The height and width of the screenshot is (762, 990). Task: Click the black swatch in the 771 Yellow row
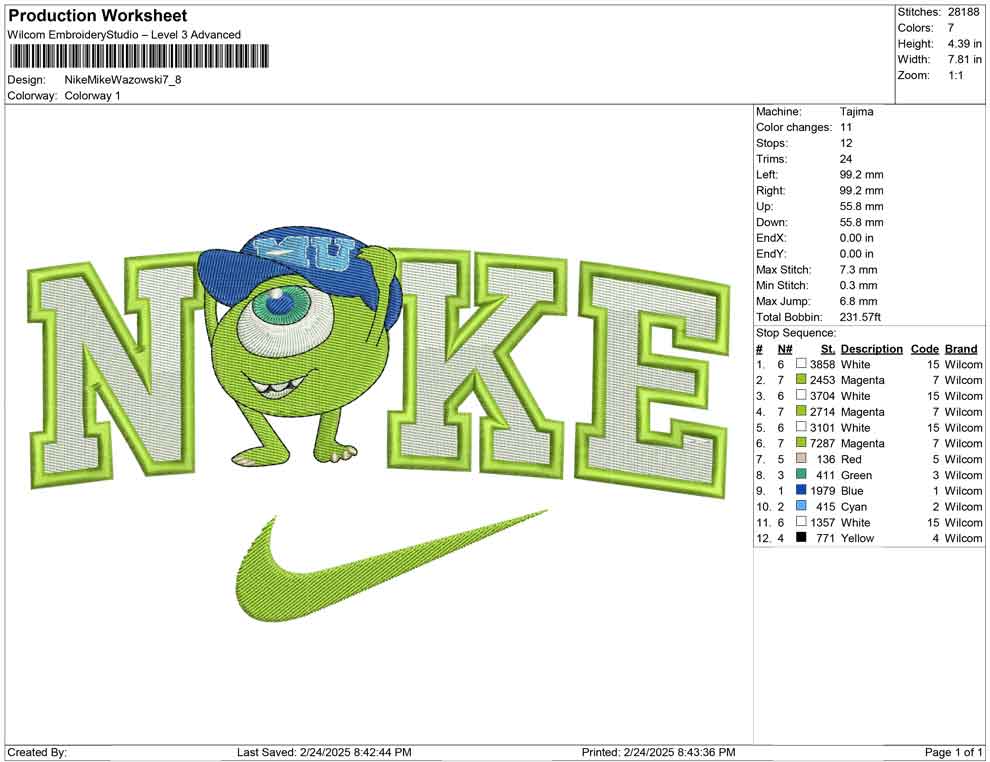tap(801, 537)
